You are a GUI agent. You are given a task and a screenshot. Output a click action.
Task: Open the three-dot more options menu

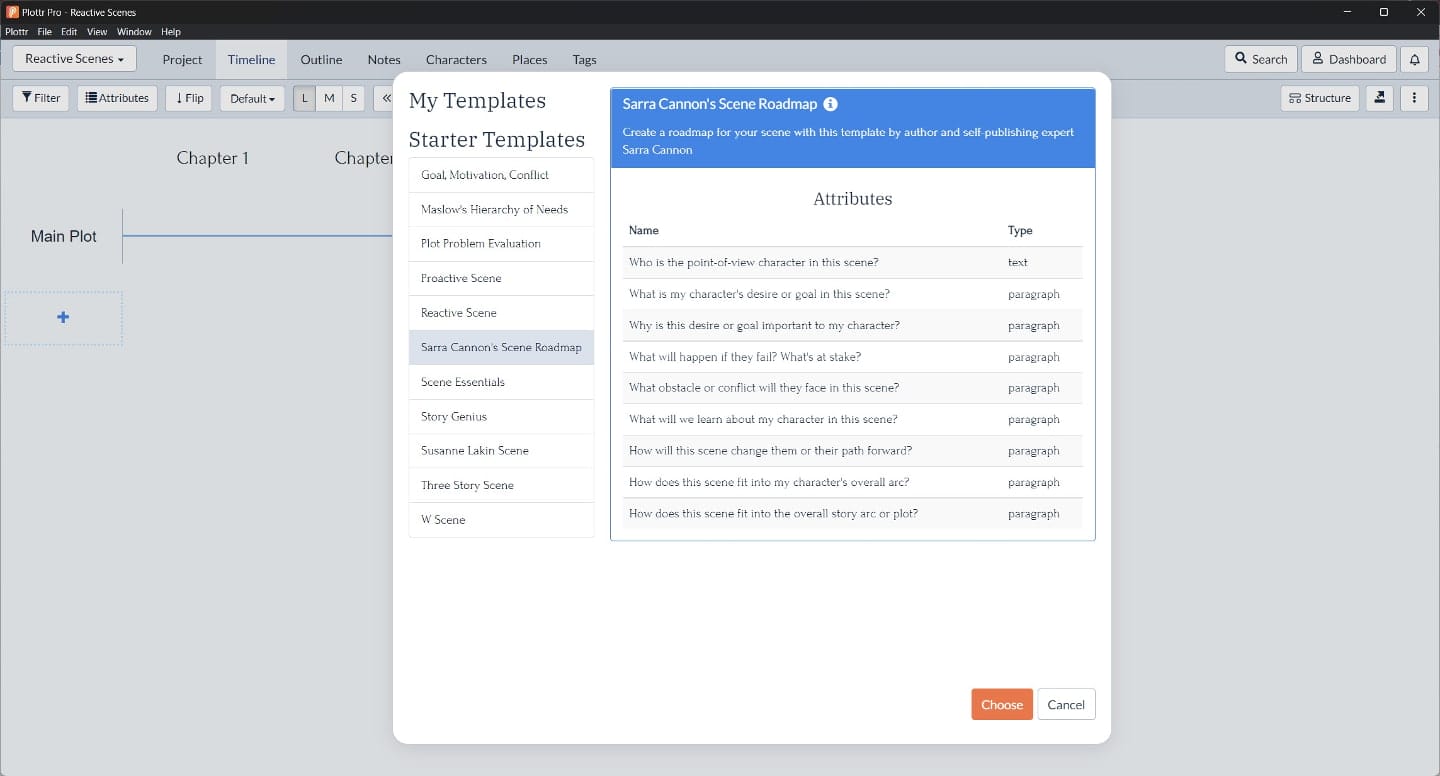pos(1414,98)
